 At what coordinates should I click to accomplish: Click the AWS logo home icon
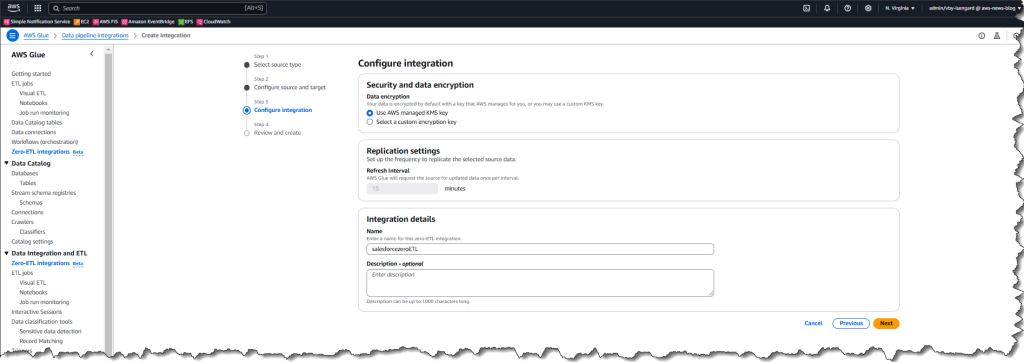(x=14, y=8)
